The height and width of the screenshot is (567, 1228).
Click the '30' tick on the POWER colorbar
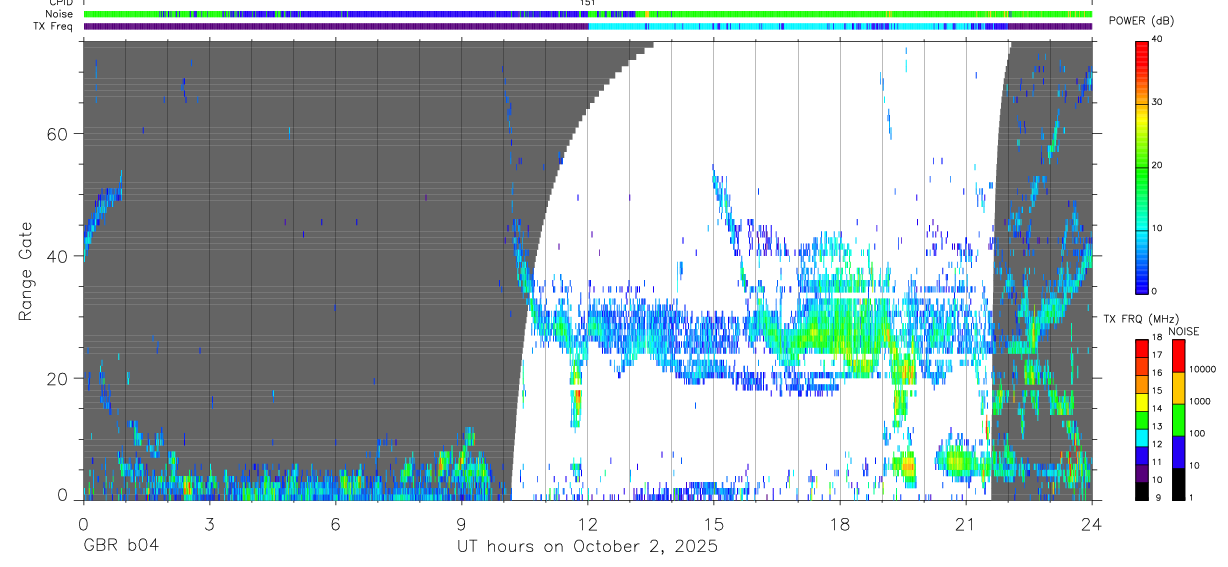click(x=1158, y=102)
